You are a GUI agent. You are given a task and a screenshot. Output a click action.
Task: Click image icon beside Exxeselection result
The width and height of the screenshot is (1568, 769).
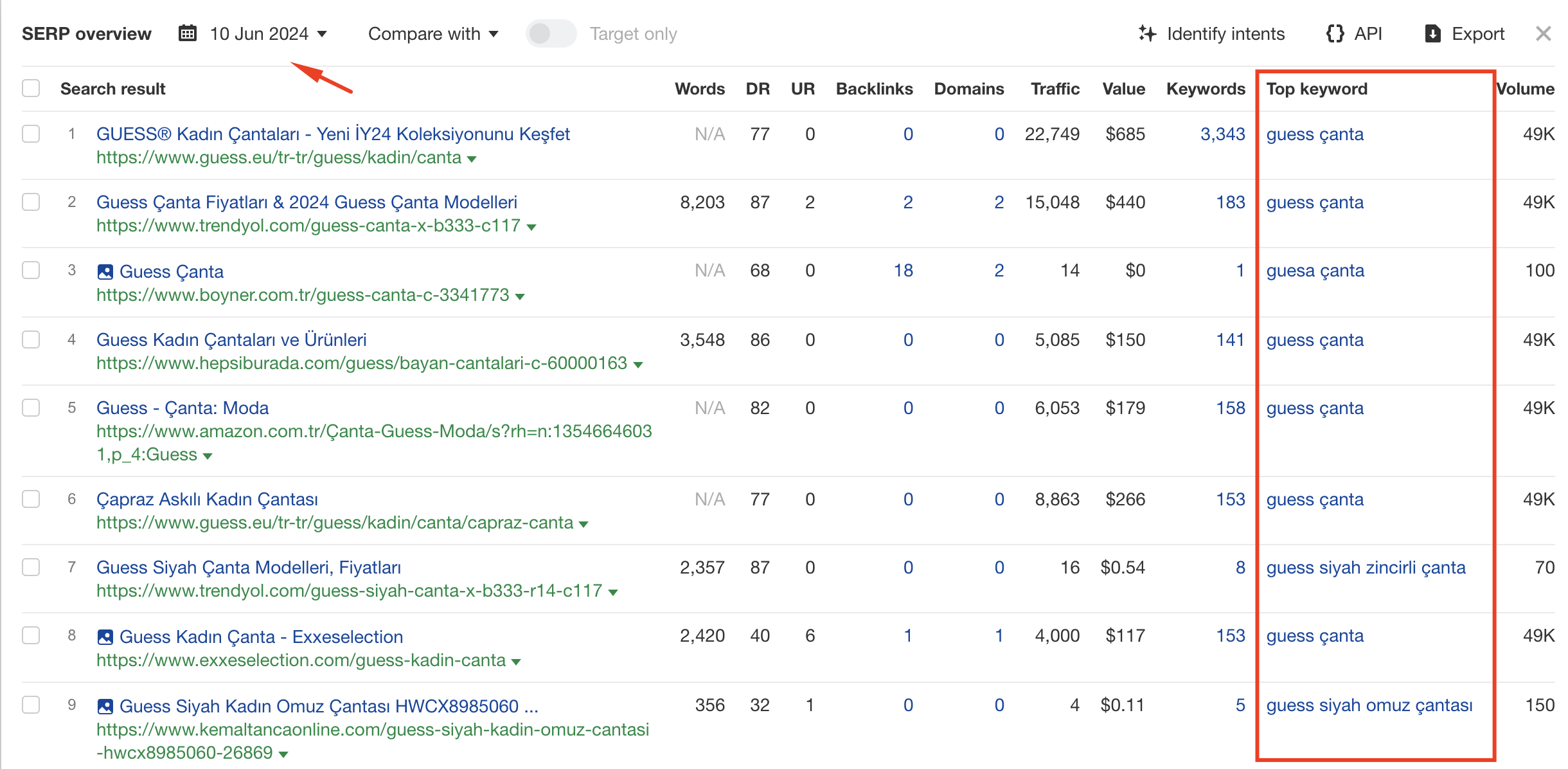coord(105,637)
